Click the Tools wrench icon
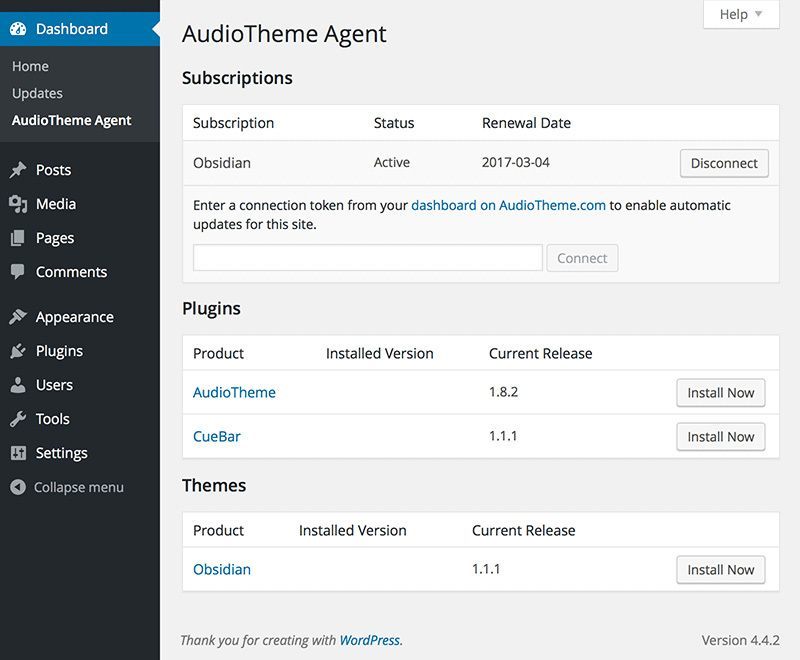 click(18, 419)
